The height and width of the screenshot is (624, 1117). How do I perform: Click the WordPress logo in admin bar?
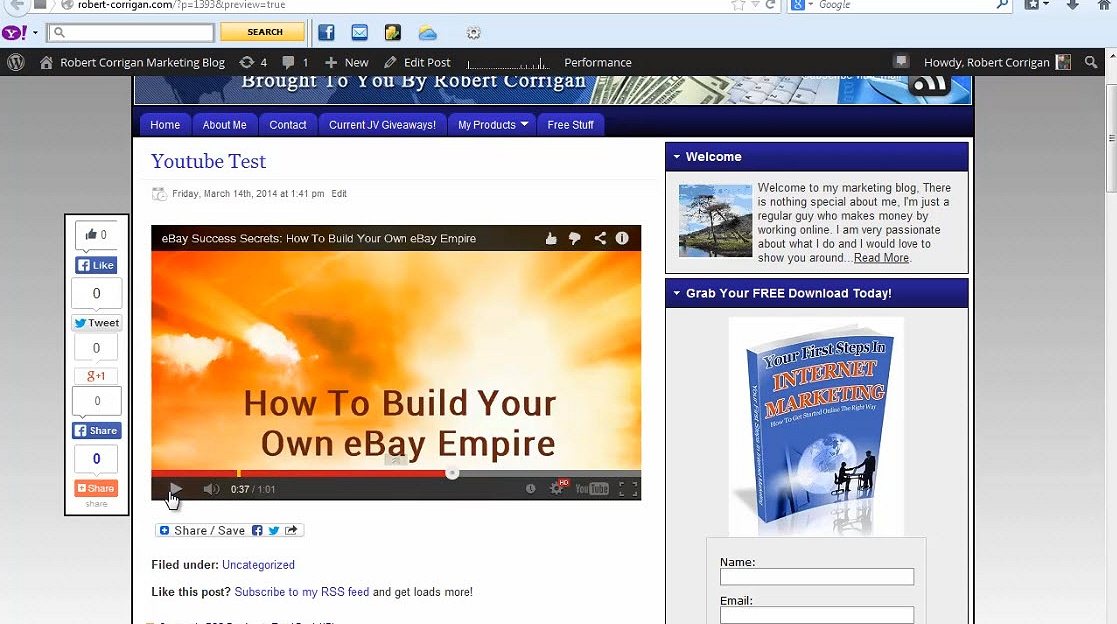pyautogui.click(x=16, y=63)
